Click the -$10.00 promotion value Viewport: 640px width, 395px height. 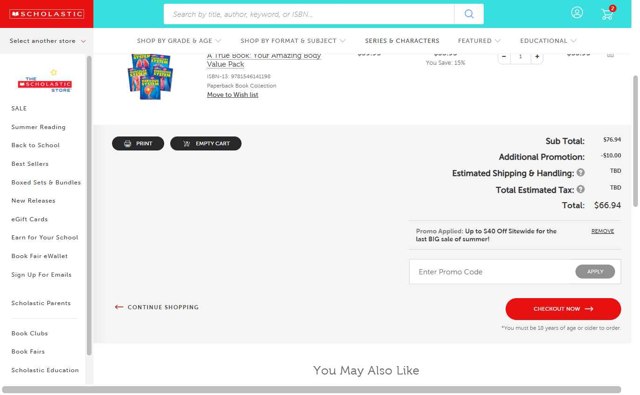tap(611, 155)
